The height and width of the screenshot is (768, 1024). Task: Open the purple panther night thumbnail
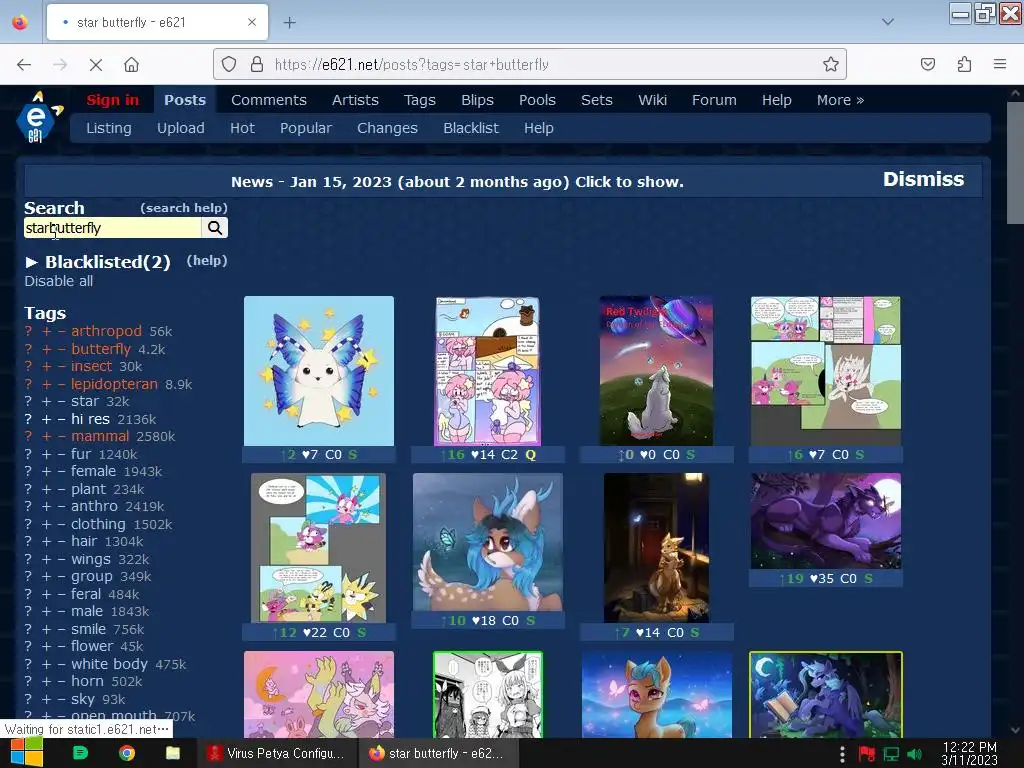pos(825,521)
